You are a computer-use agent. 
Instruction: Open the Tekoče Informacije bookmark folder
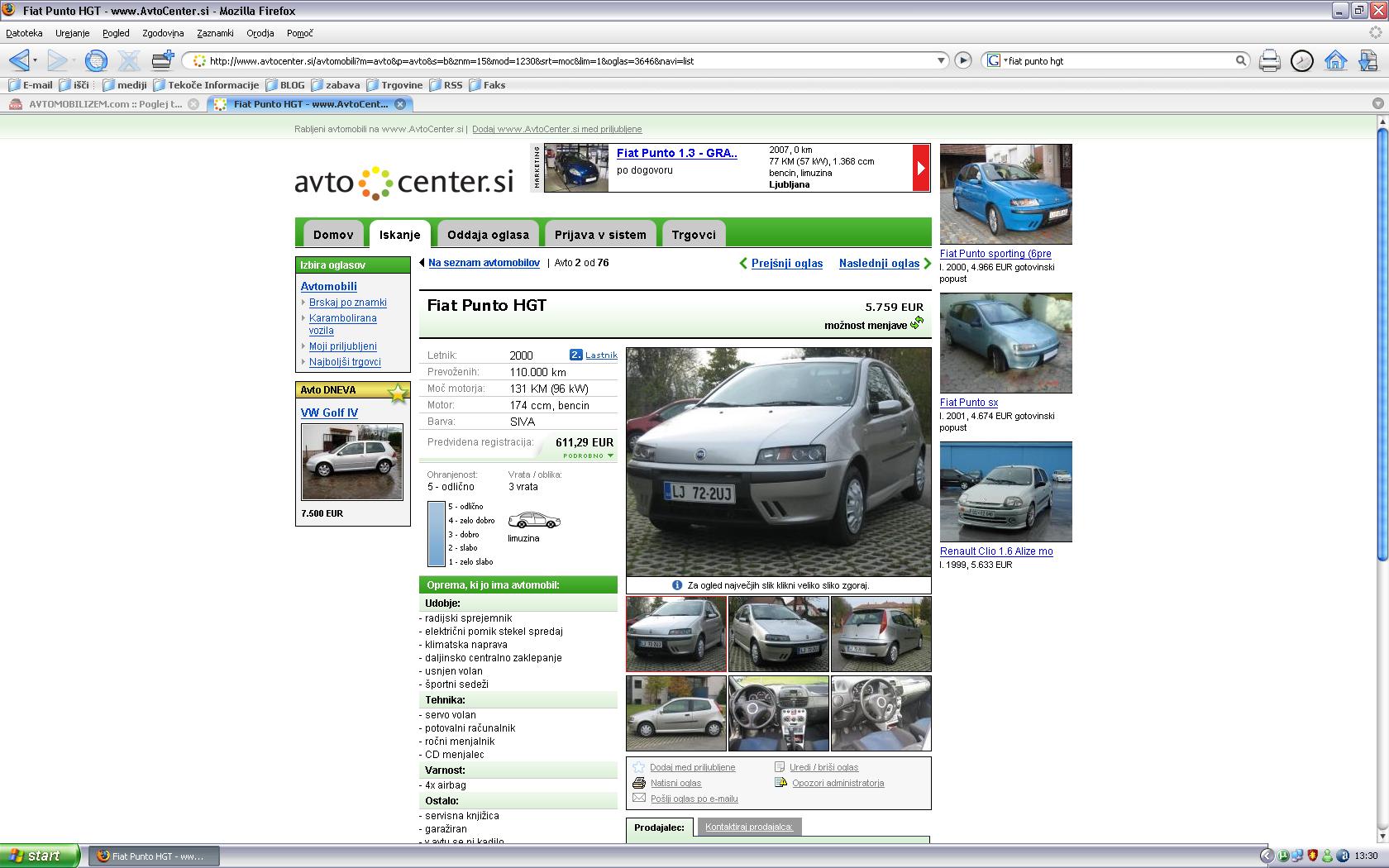click(x=207, y=85)
